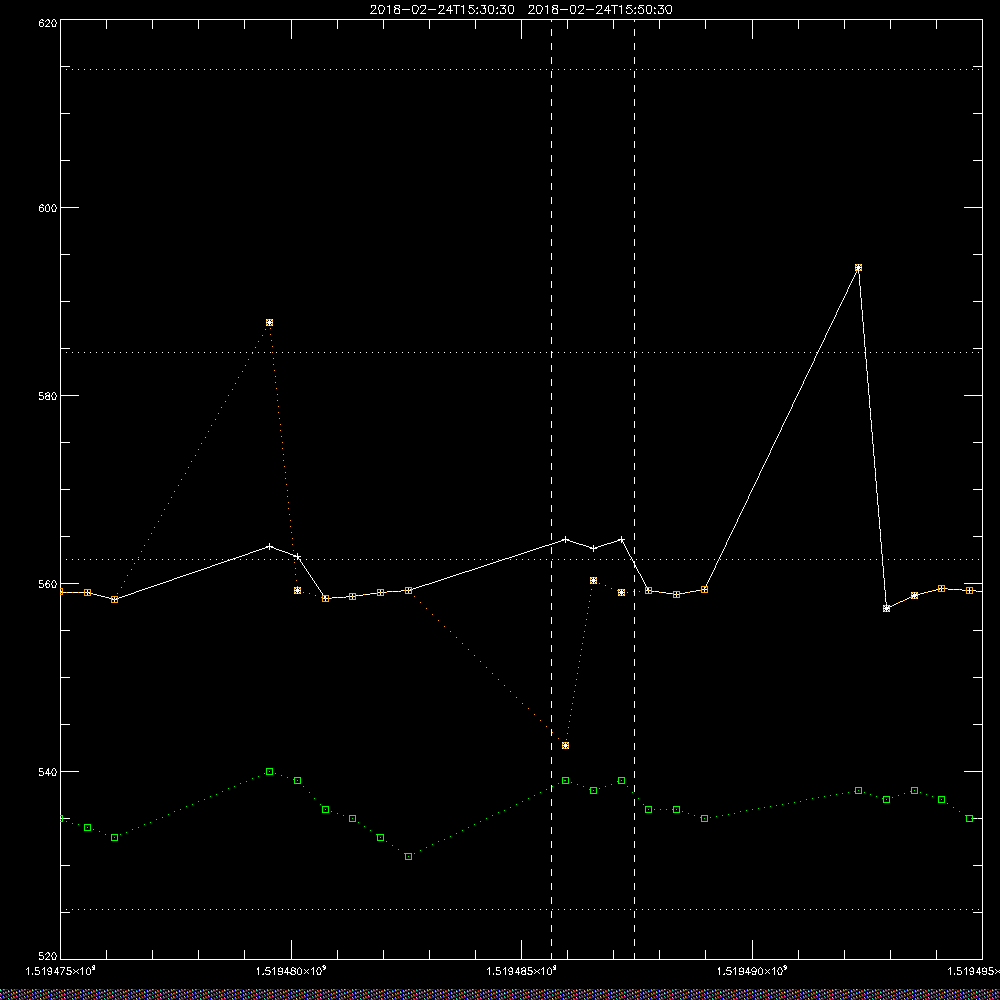Click the start timestamp 2018-02-24T15:30:30 in title

click(442, 9)
